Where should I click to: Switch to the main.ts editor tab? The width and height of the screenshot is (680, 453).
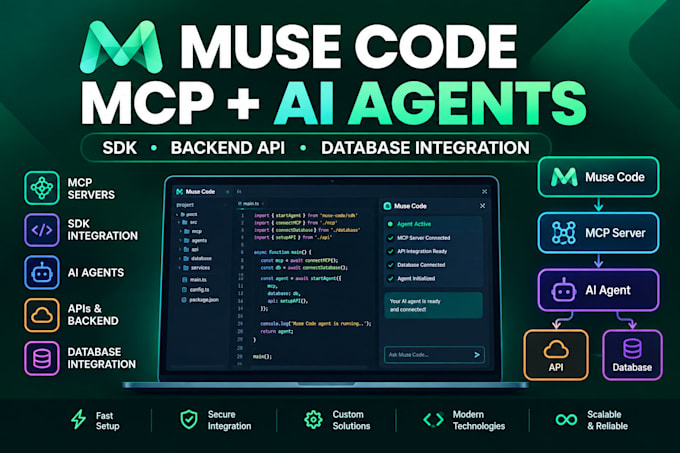[250, 203]
